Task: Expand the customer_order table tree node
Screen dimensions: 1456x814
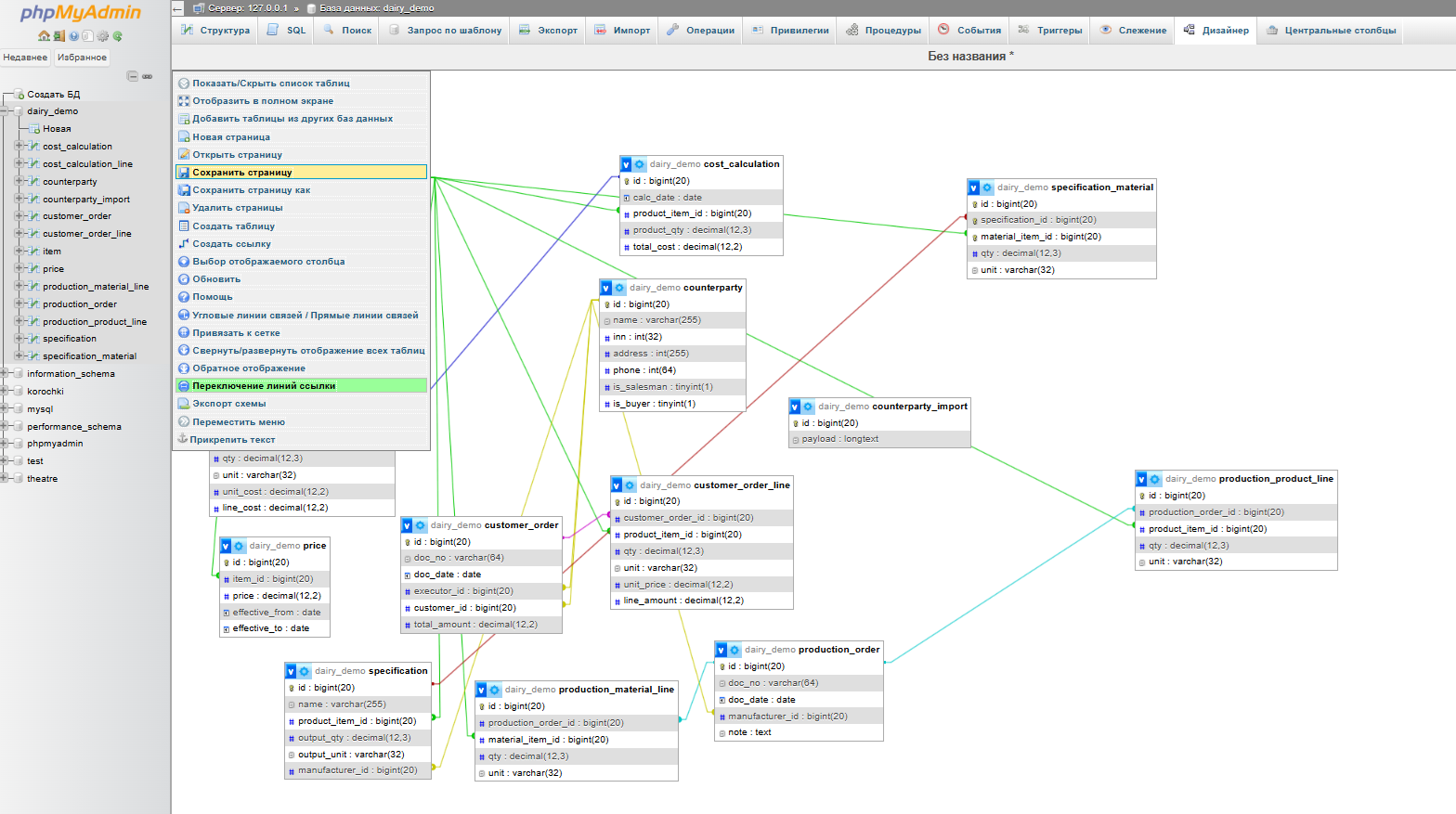Action: pos(19,216)
